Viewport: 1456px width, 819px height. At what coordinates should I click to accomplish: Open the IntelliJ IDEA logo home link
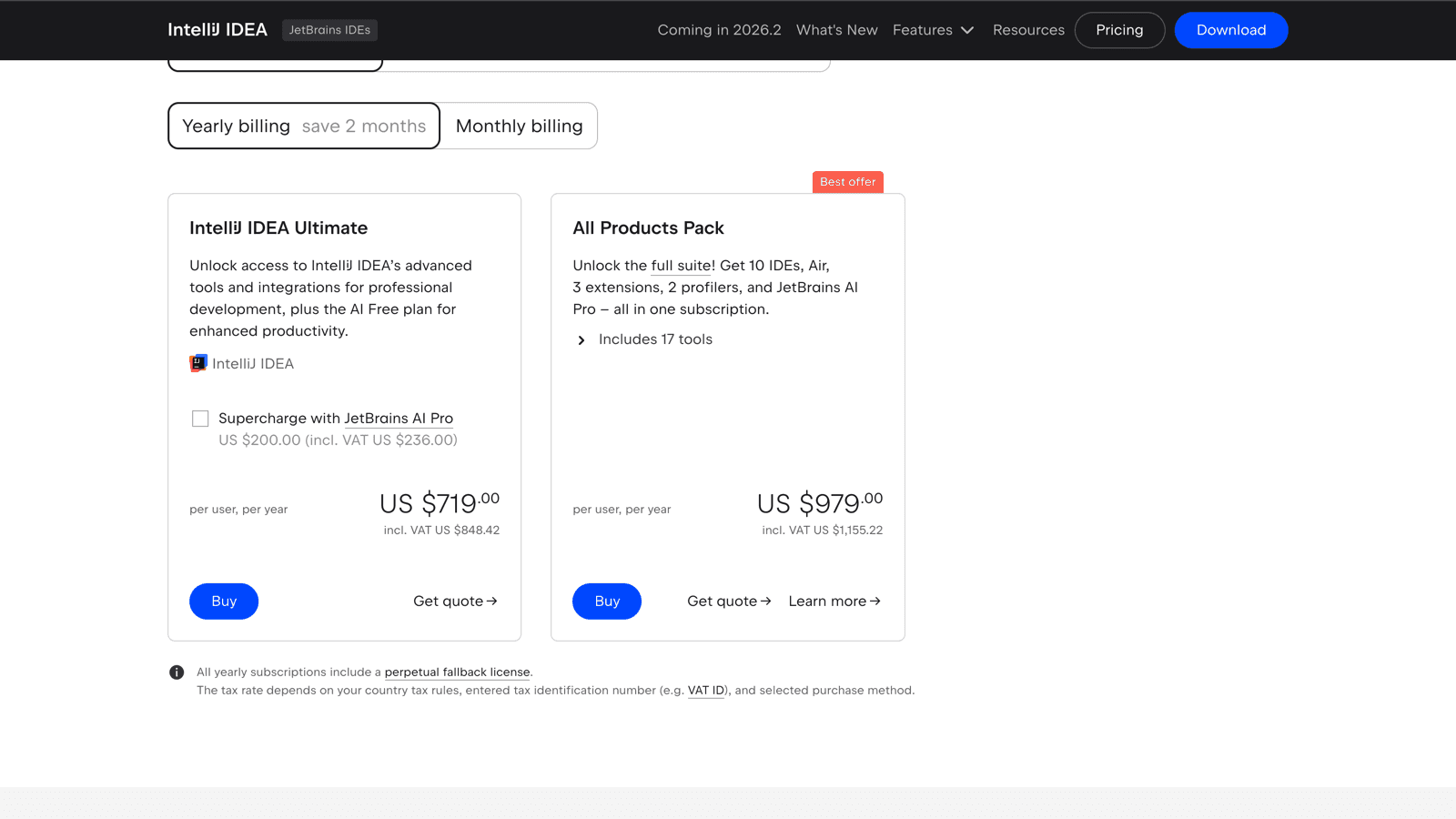tap(217, 30)
